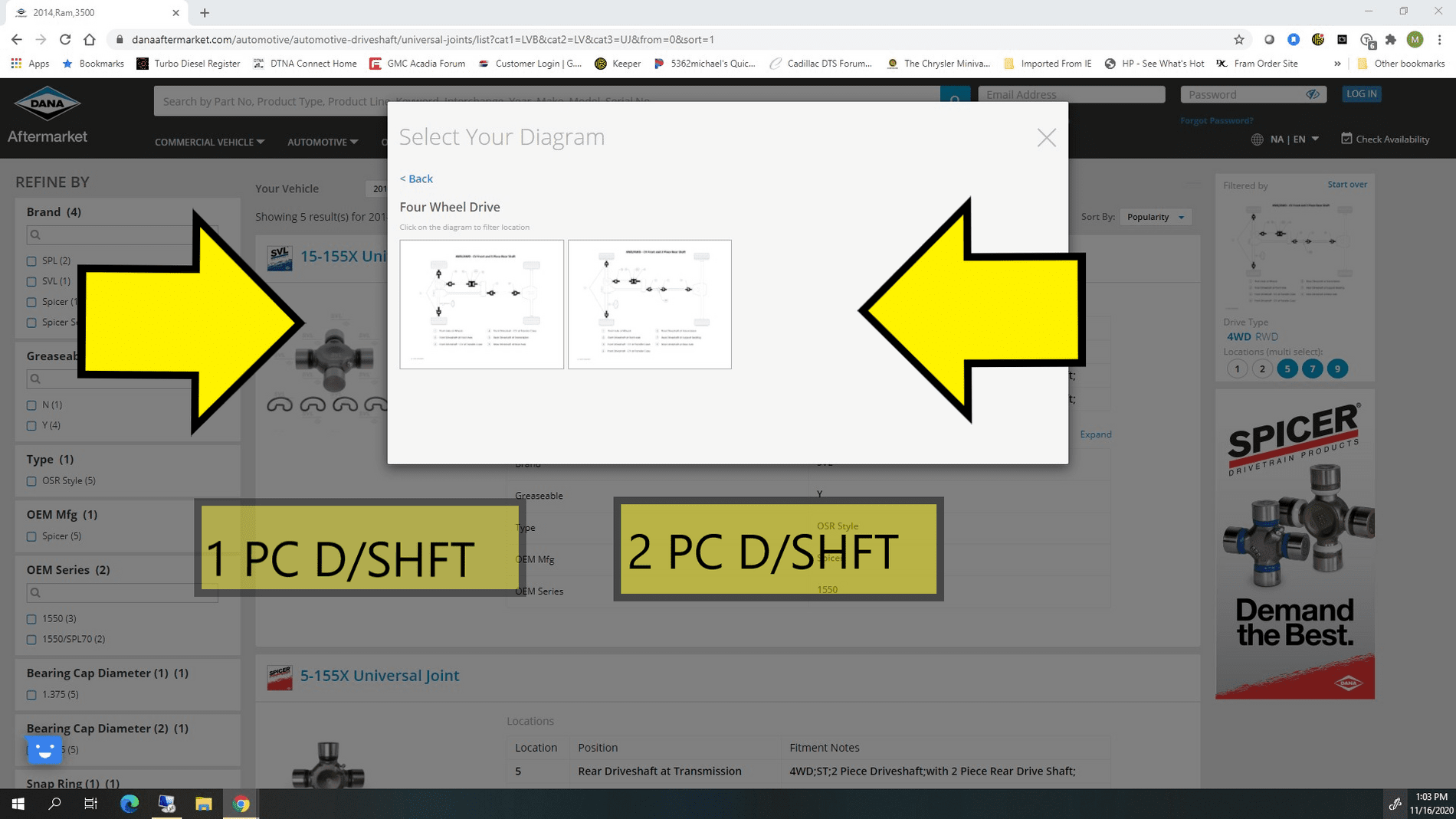Open File Explorer from the taskbar
1456x819 pixels.
[x=203, y=804]
